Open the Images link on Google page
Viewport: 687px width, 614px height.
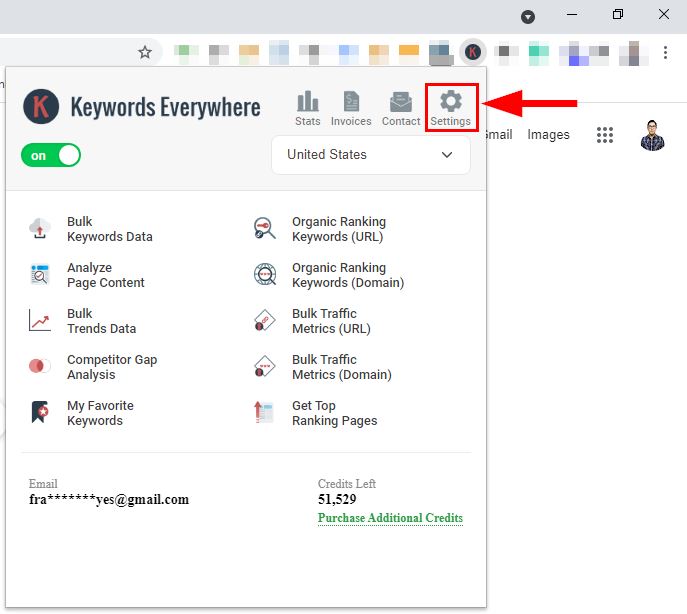[548, 135]
